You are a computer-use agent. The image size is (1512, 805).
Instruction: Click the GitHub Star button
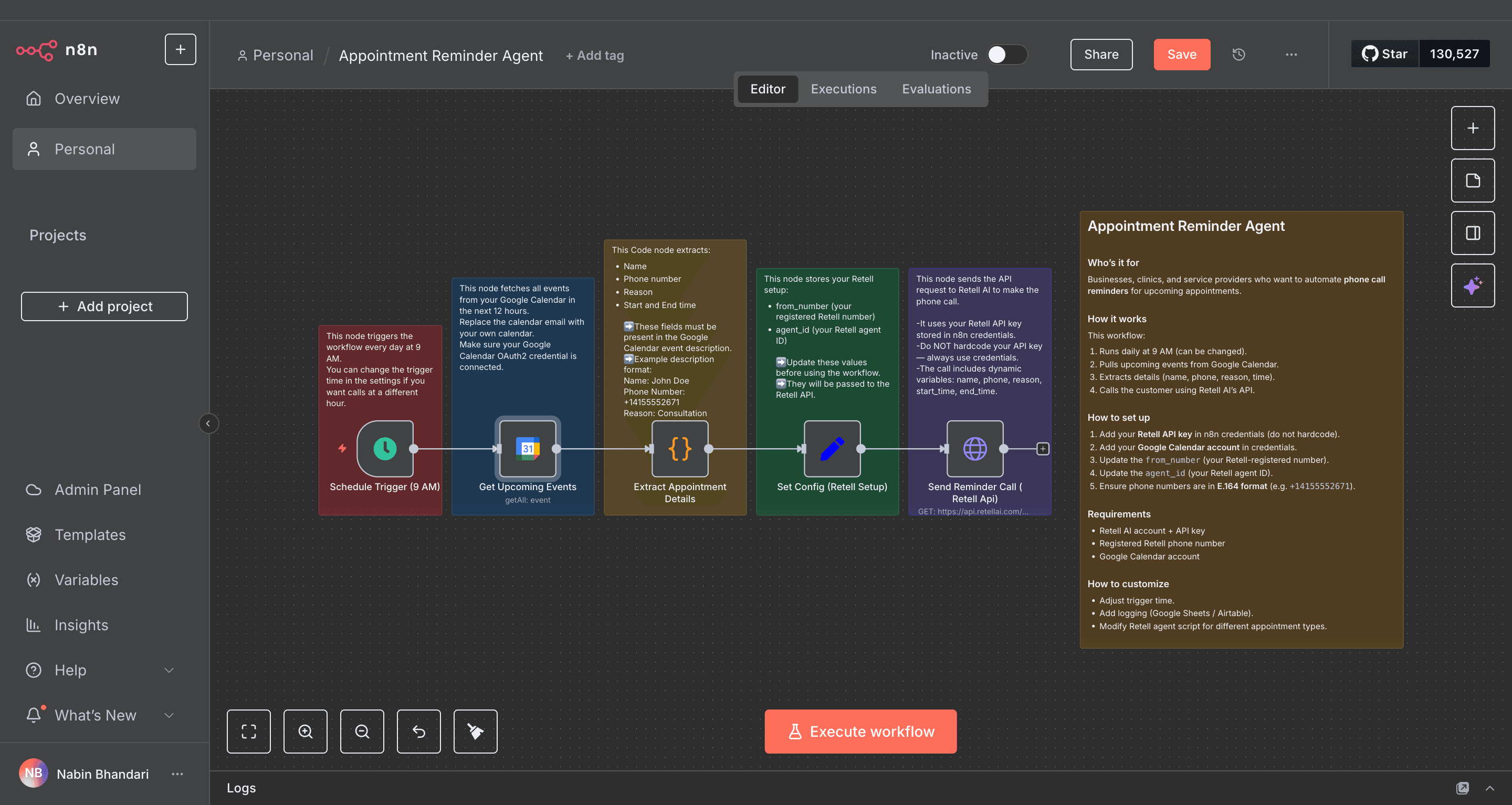[x=1384, y=54]
